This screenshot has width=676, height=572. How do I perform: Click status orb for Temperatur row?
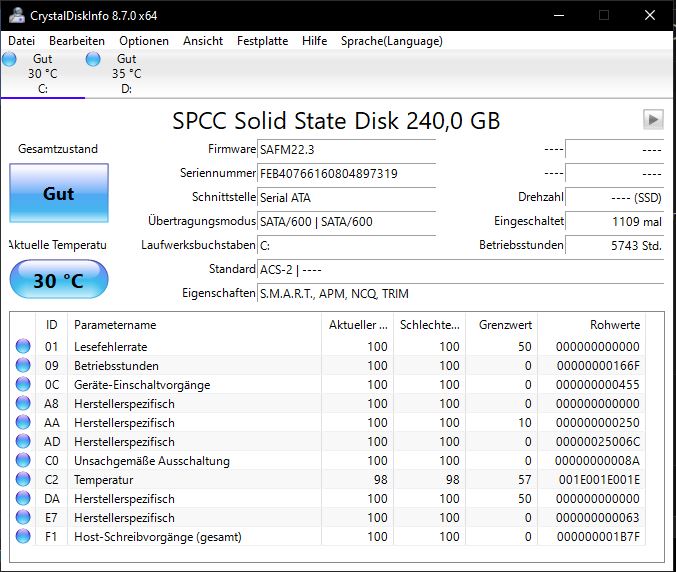(23, 480)
